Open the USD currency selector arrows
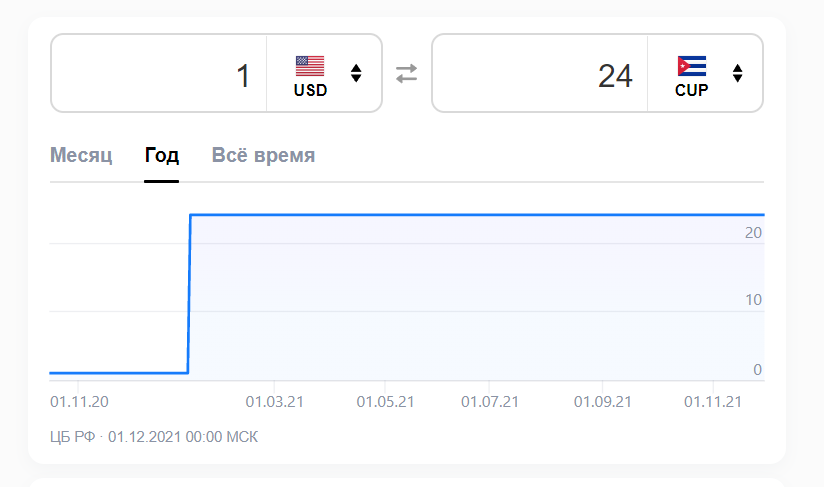824x487 pixels. (x=356, y=73)
